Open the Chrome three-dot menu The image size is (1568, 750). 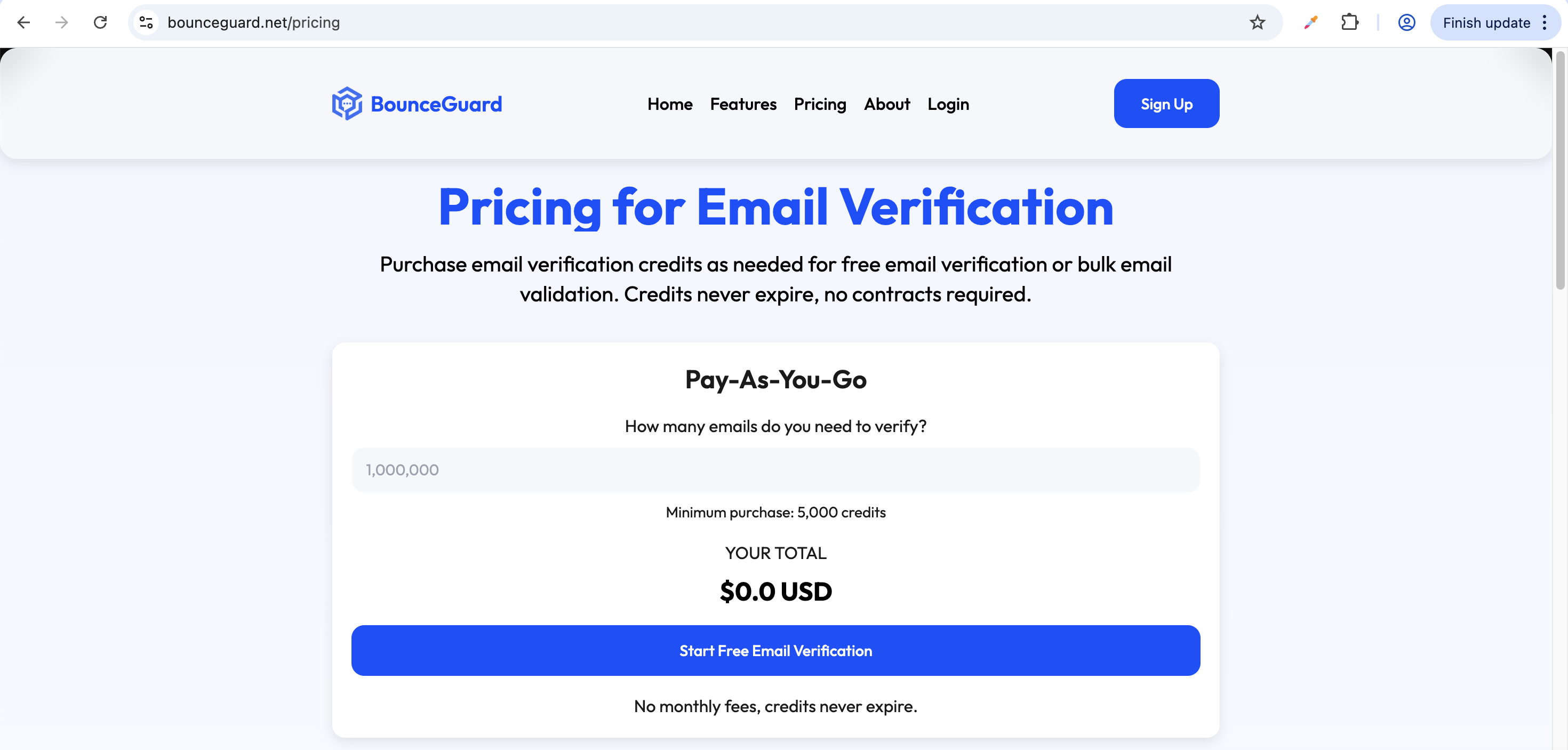pos(1544,22)
